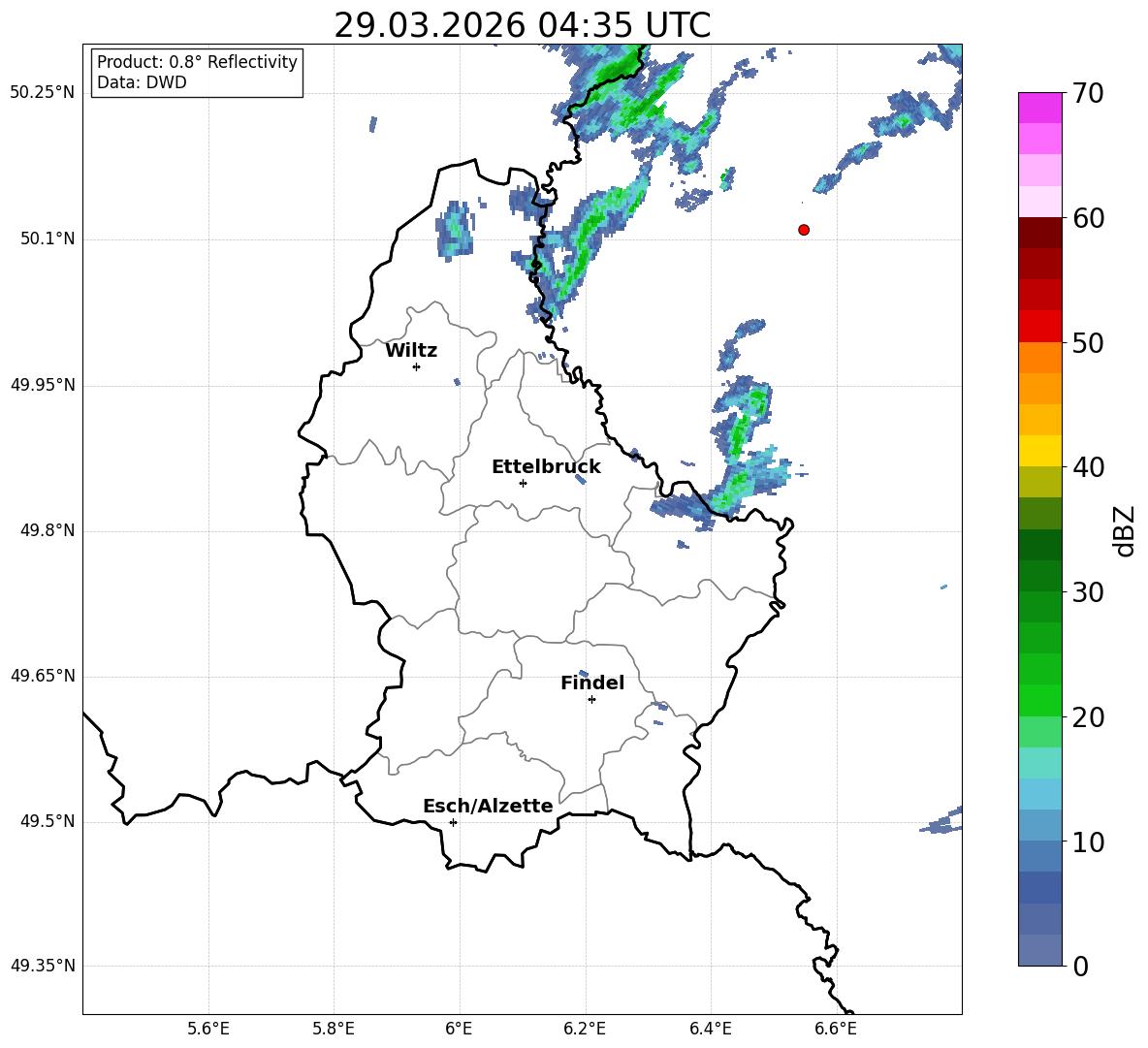1148x1048 pixels.
Task: Click the 50.25°N latitude label
Action: tap(43, 93)
